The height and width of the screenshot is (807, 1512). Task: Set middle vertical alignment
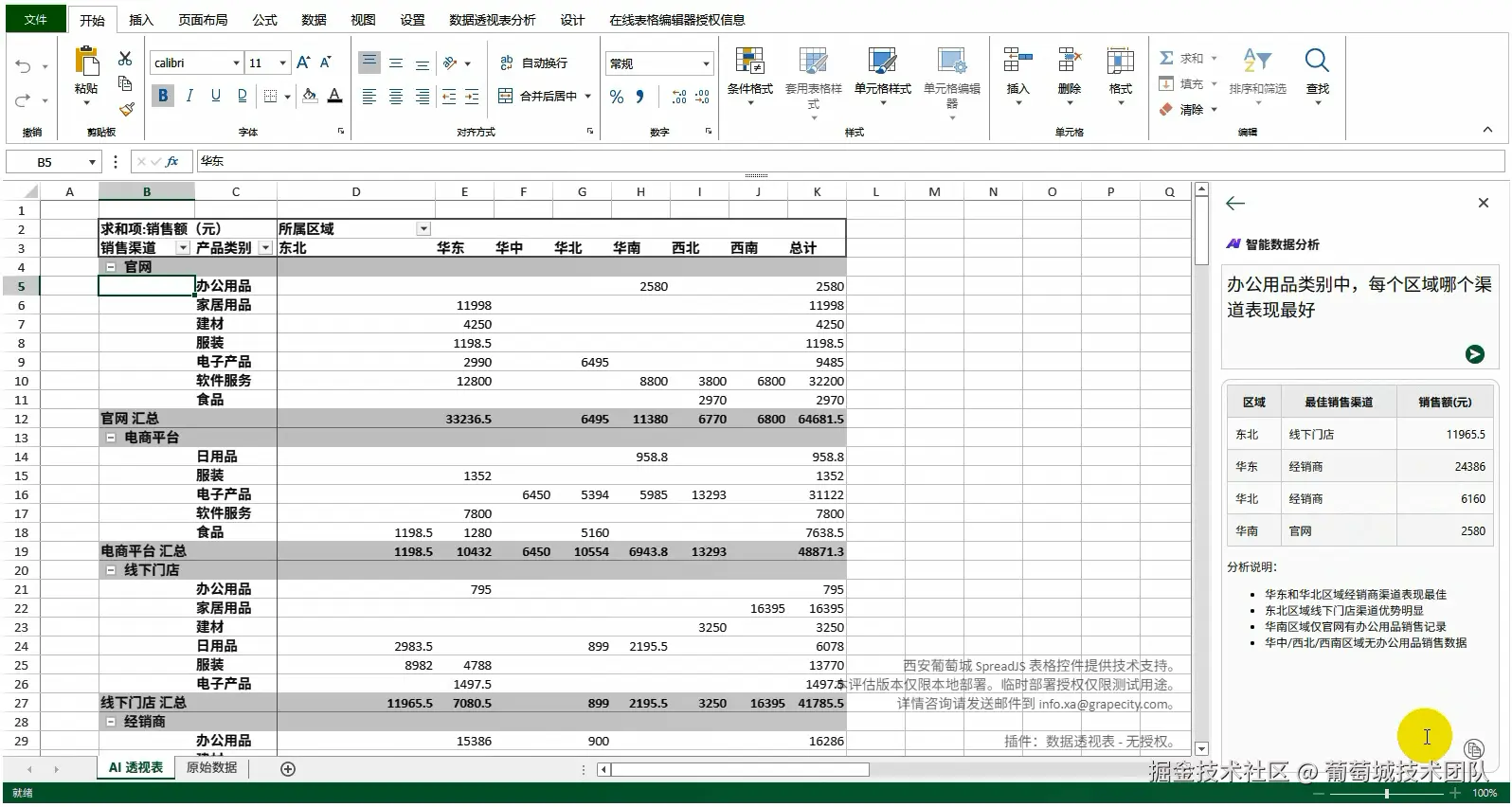pyautogui.click(x=396, y=63)
